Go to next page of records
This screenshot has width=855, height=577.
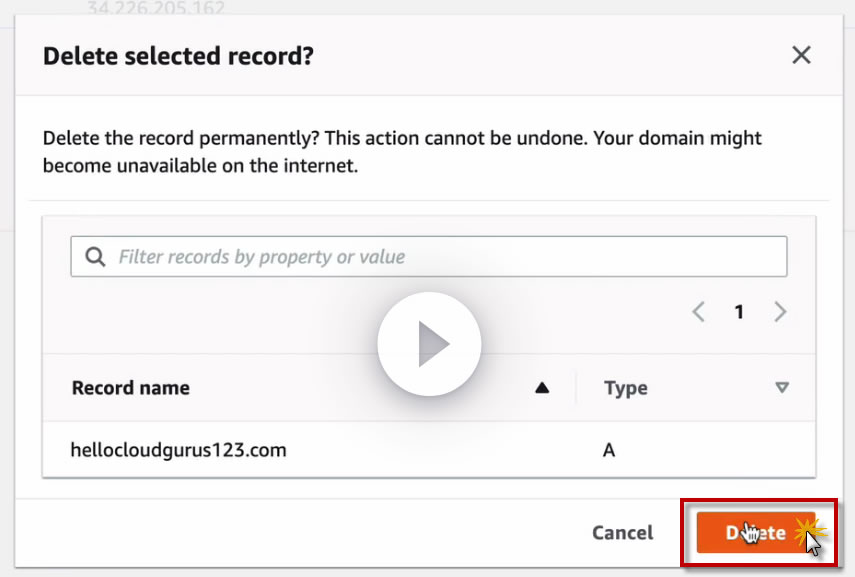780,312
